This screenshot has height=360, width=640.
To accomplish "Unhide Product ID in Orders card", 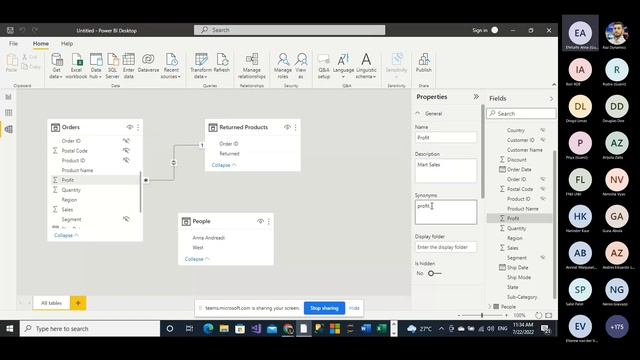I will click(x=127, y=160).
